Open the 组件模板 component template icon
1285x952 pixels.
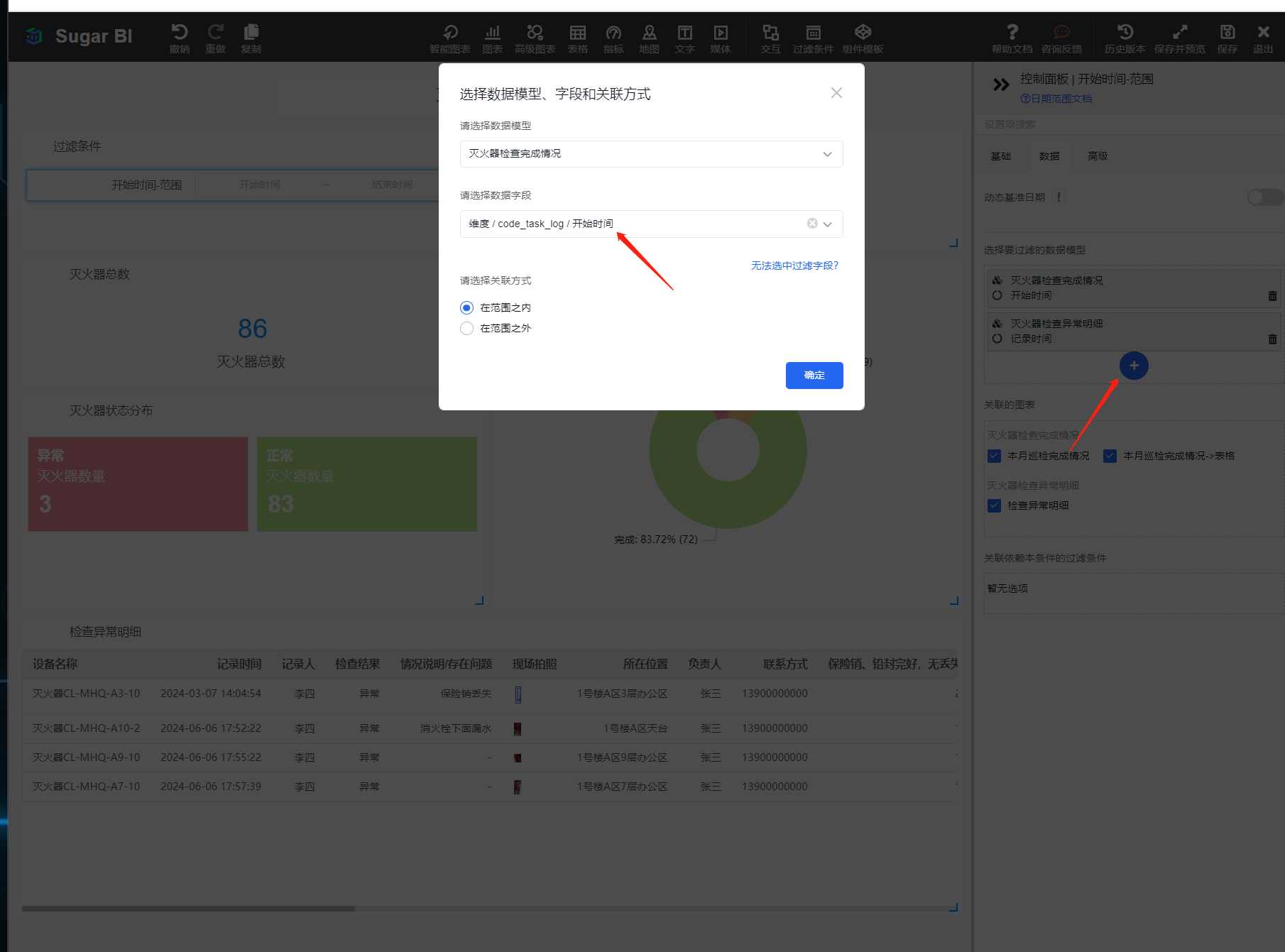(x=863, y=32)
